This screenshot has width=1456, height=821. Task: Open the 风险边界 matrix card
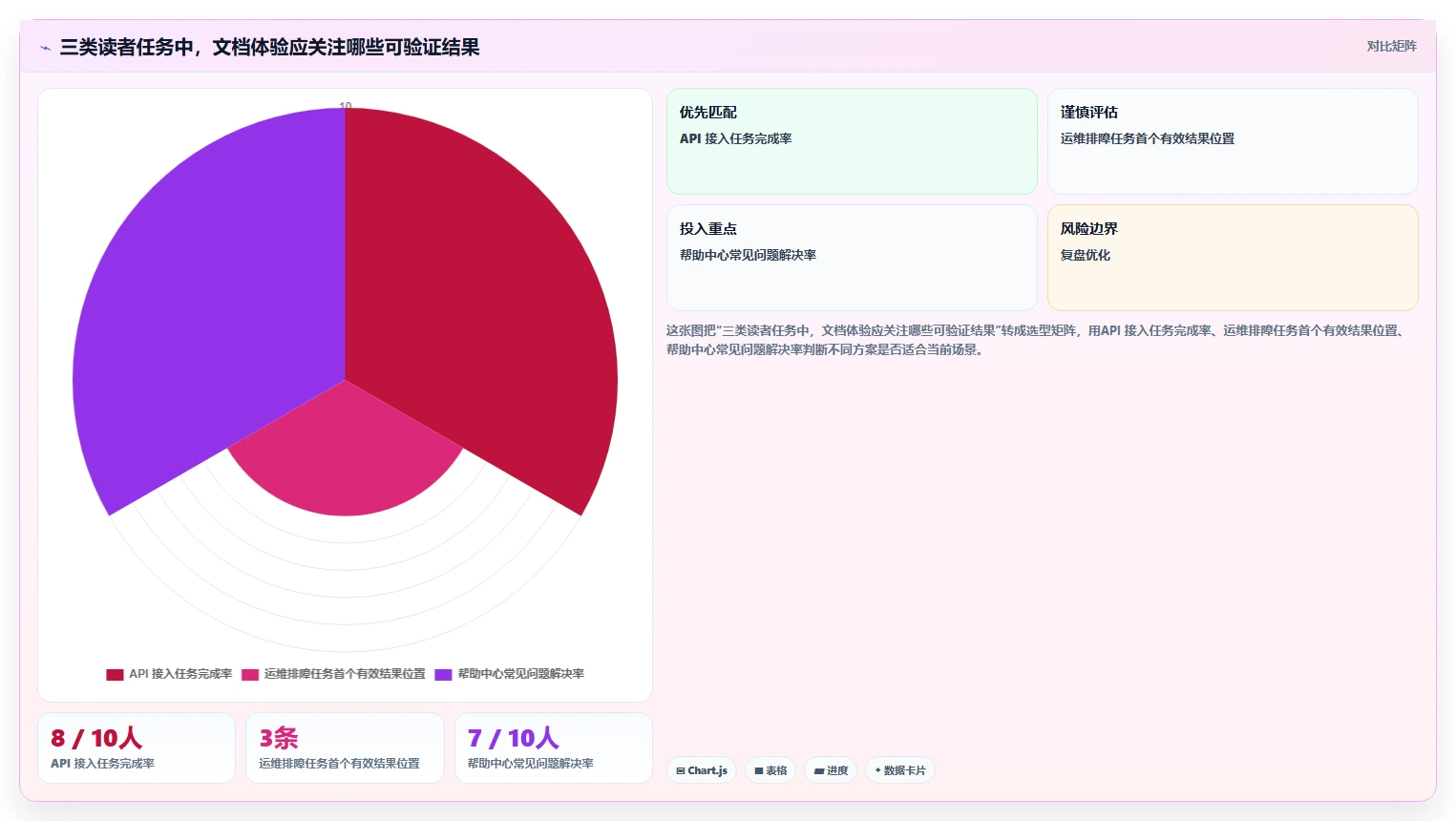click(x=1233, y=258)
